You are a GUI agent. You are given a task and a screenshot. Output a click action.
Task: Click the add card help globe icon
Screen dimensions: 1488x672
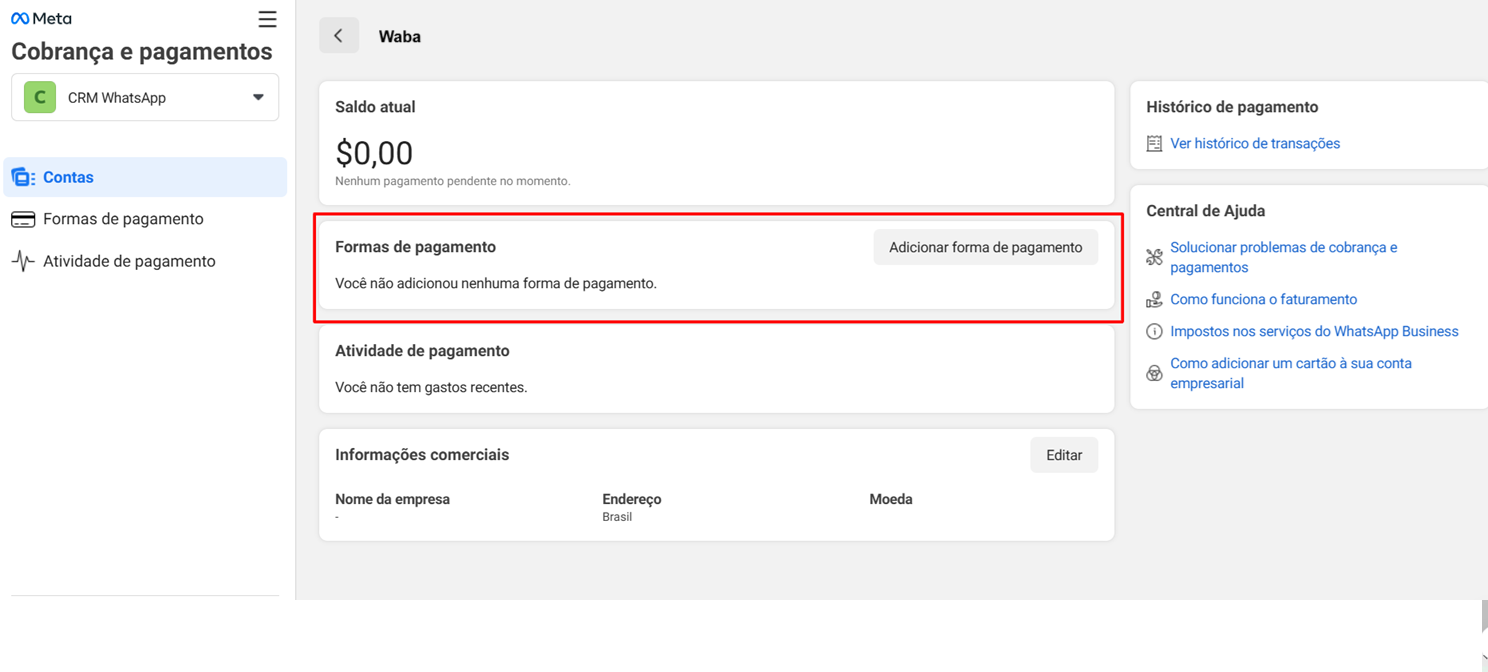pyautogui.click(x=1154, y=372)
